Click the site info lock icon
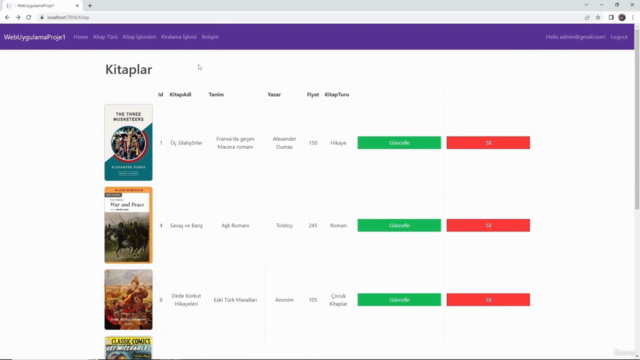This screenshot has width=640, height=360. pos(42,17)
